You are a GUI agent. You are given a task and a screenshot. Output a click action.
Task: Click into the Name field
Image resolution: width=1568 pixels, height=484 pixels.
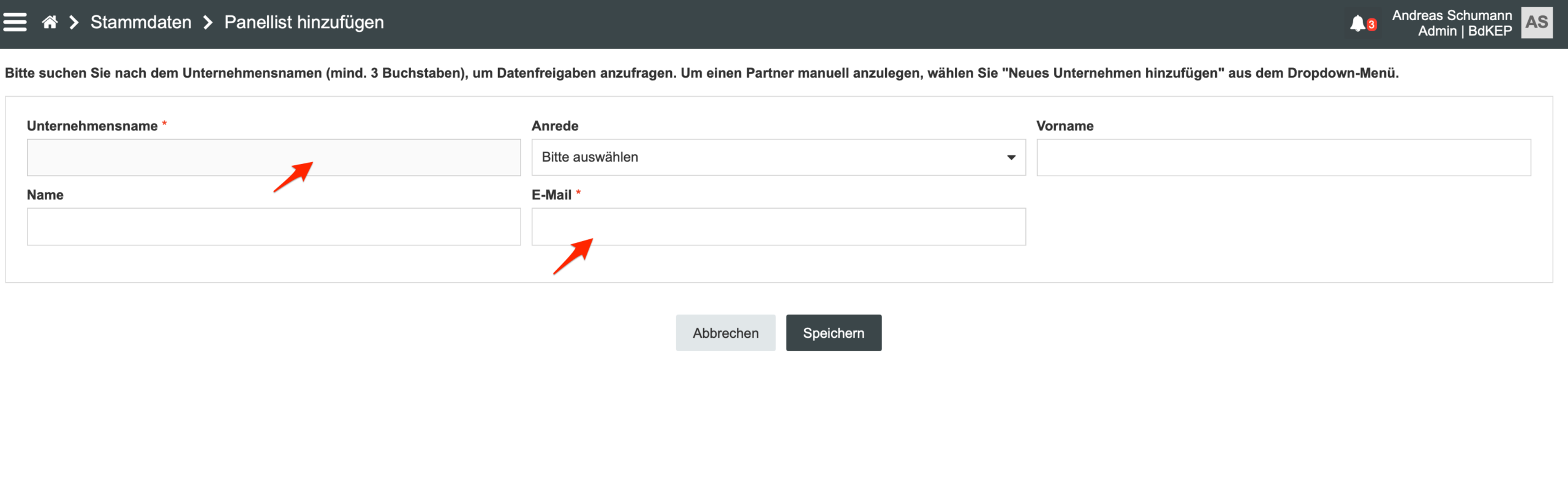click(274, 226)
